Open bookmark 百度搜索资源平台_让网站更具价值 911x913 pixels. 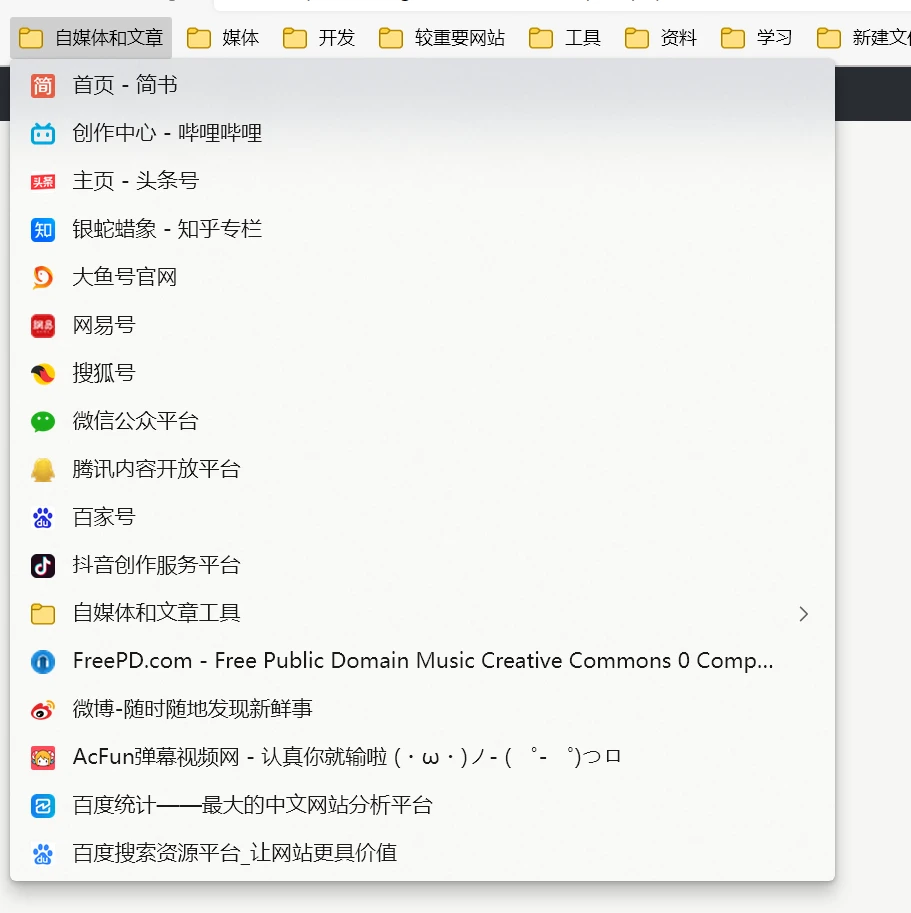[x=422, y=854]
